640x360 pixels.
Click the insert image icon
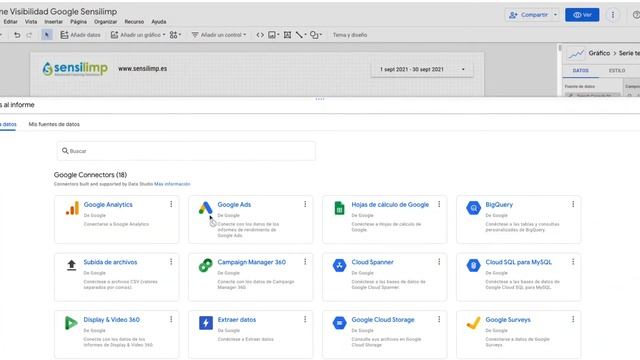273,35
